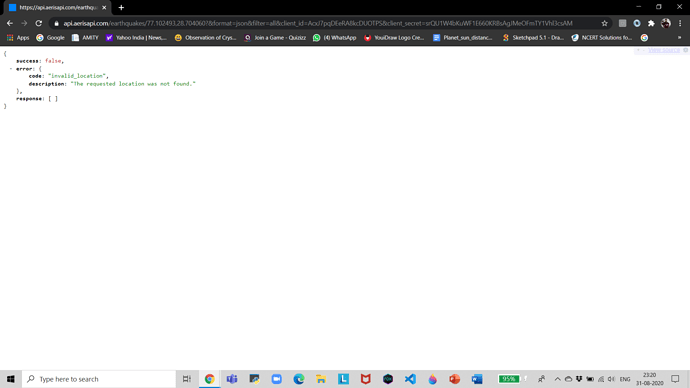This screenshot has height=388, width=690.
Task: Open Zoom from the taskbar
Action: pyautogui.click(x=276, y=379)
